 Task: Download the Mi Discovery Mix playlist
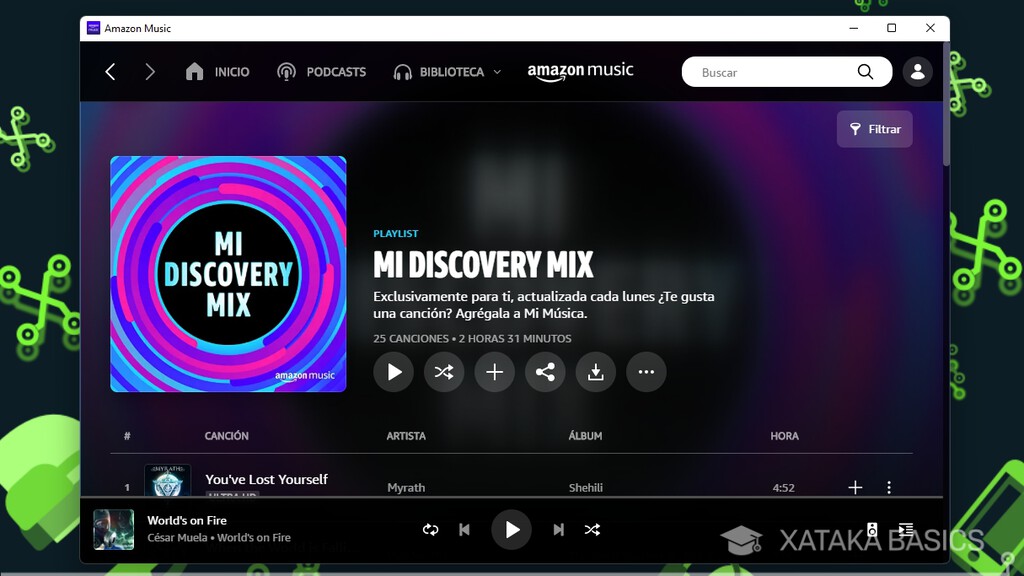click(596, 372)
